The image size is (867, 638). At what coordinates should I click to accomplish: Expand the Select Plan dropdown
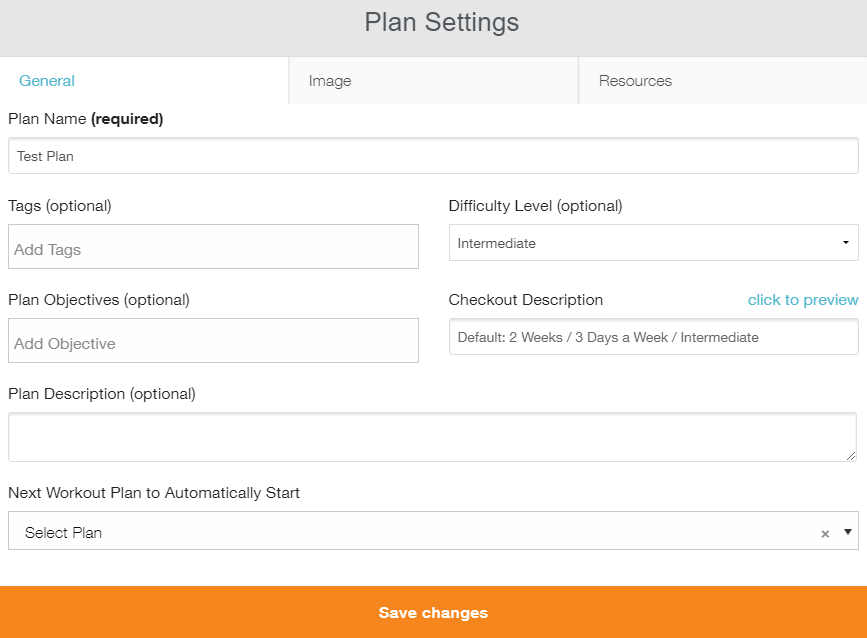tap(849, 532)
